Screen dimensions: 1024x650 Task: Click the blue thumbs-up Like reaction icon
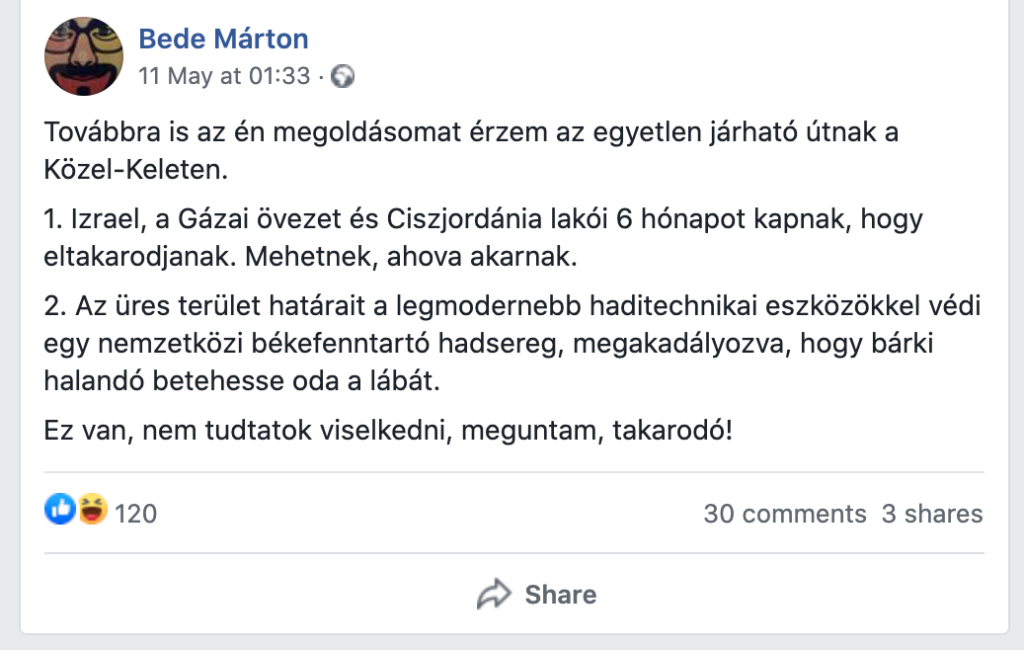[60, 509]
